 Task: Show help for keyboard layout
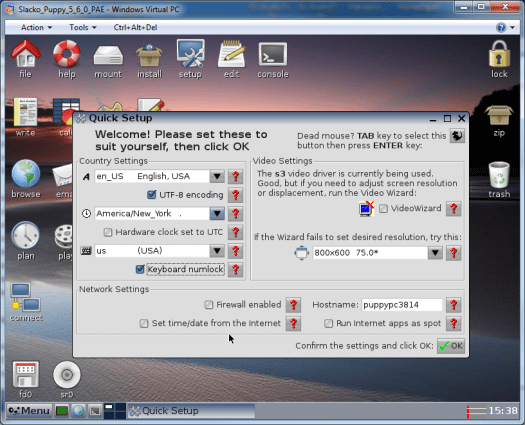pyautogui.click(x=235, y=251)
